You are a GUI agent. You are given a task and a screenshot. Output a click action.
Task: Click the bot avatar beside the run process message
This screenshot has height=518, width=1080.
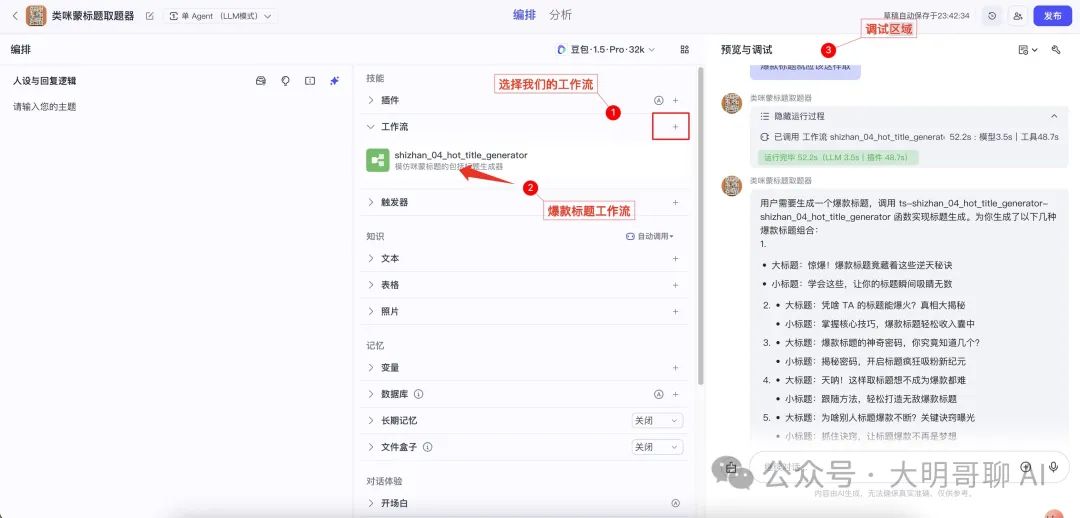coord(731,103)
